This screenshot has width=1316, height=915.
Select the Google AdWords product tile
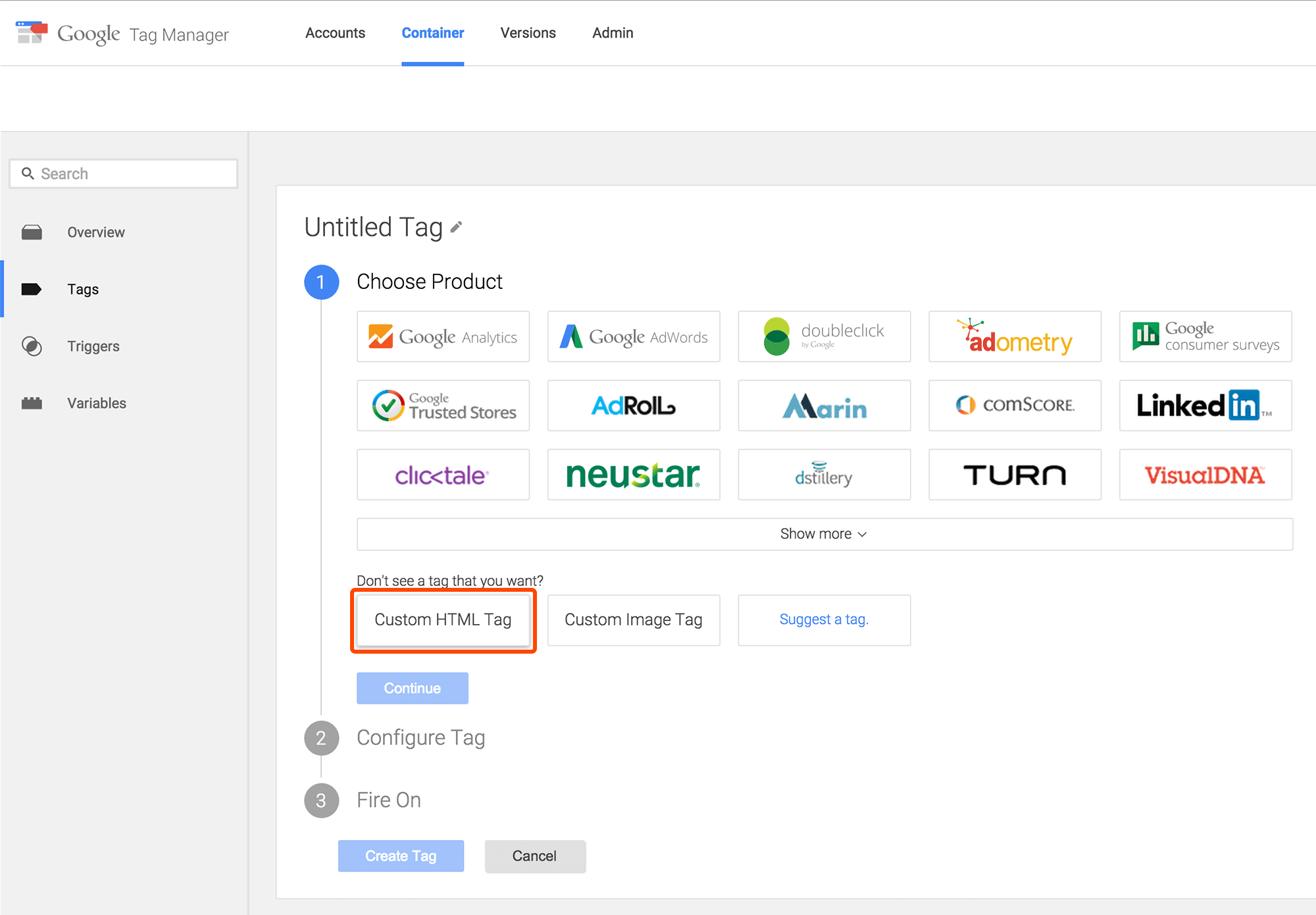[633, 336]
